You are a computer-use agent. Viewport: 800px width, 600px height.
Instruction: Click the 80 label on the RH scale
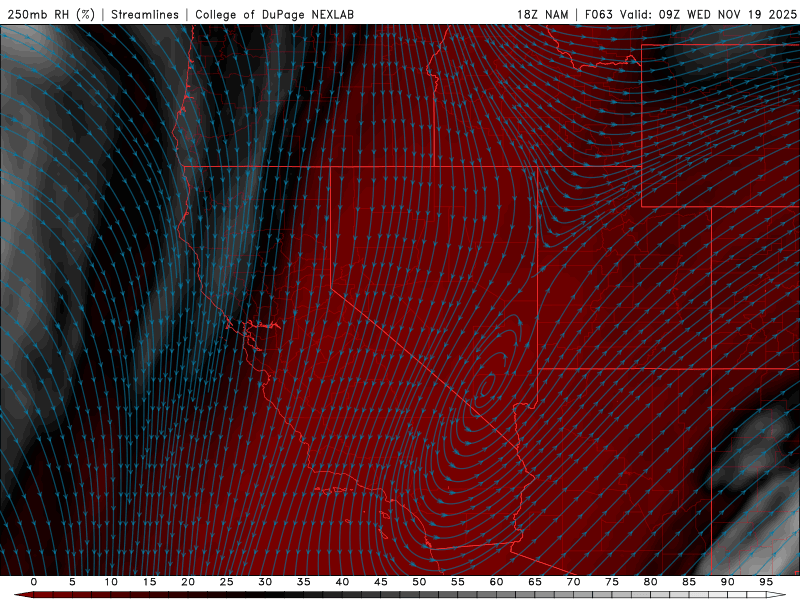coord(650,582)
